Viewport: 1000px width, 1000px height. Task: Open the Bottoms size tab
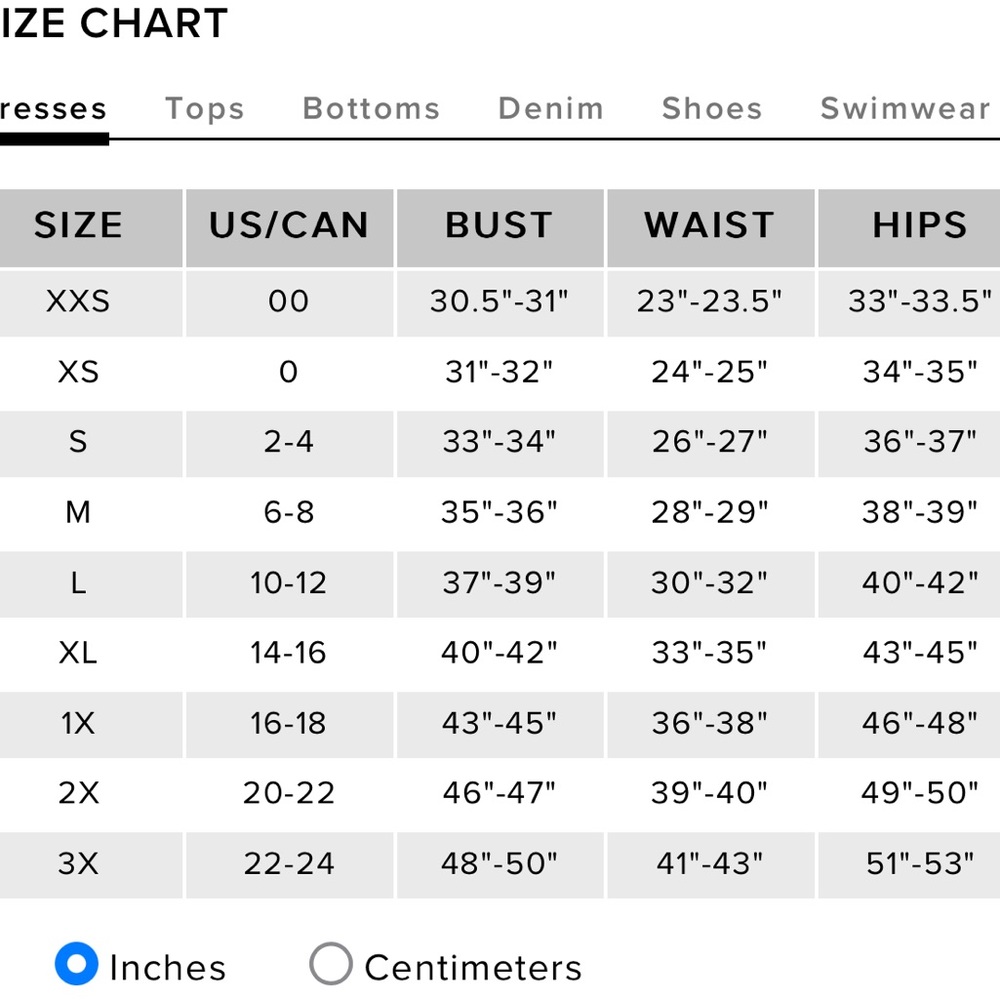click(371, 108)
